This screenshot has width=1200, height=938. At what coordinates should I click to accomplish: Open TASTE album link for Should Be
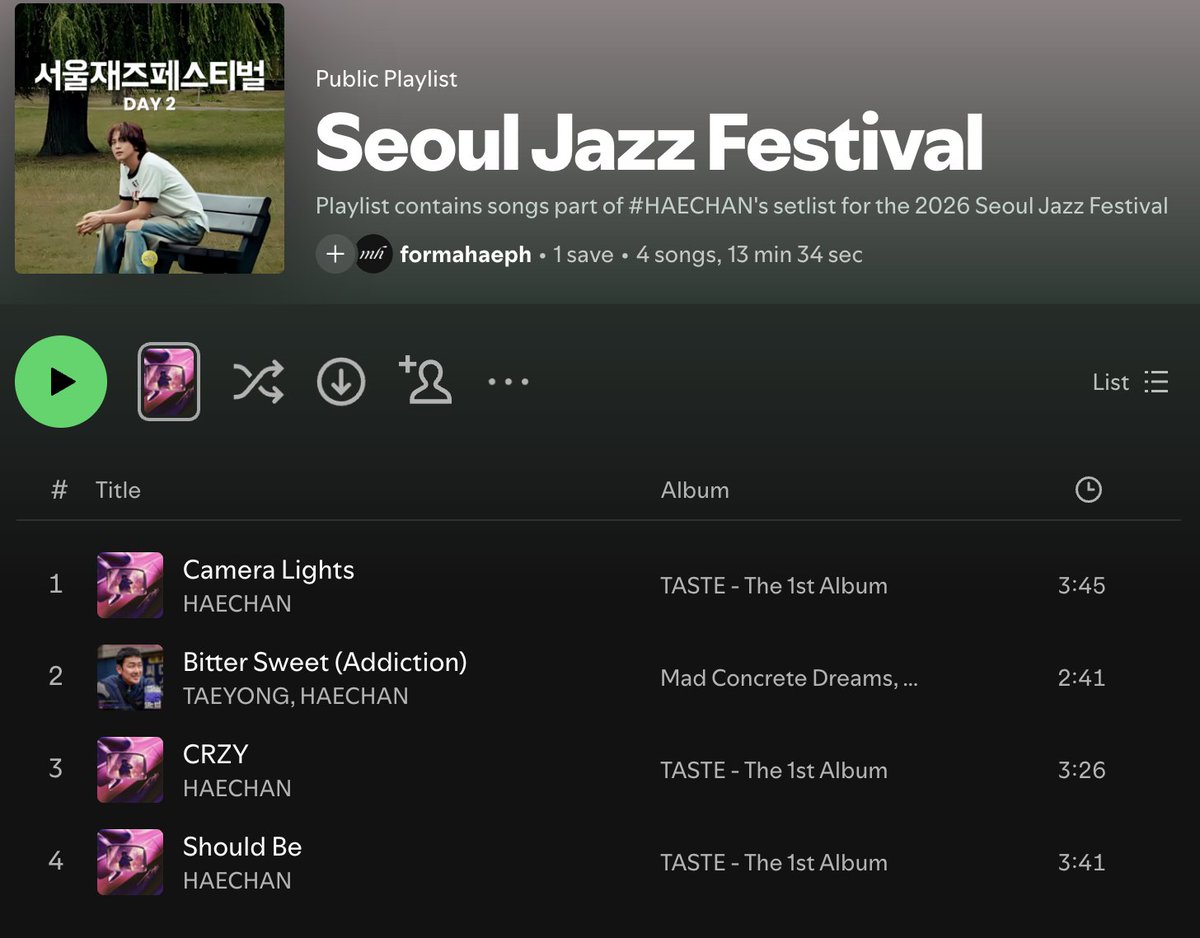coord(774,863)
